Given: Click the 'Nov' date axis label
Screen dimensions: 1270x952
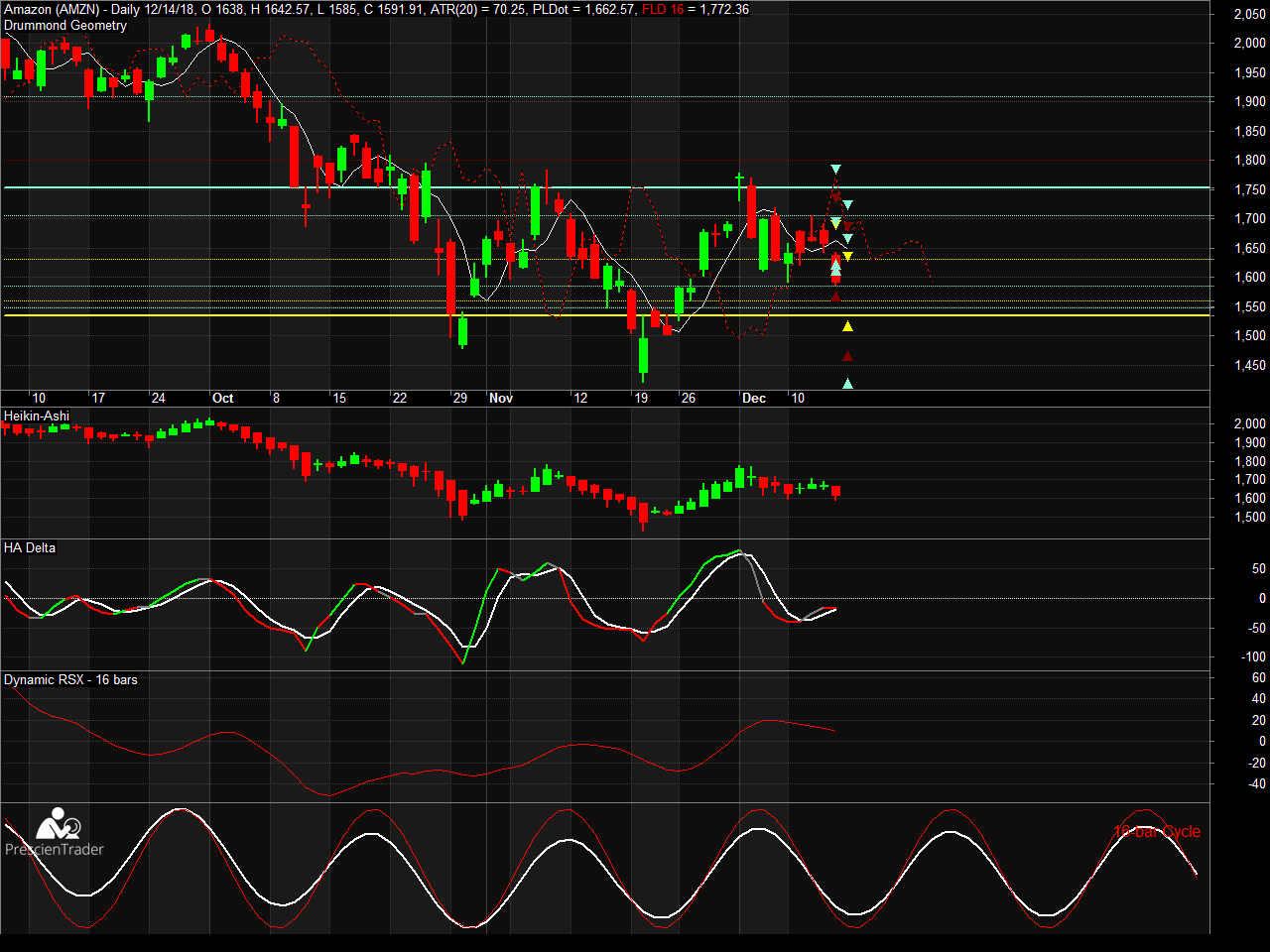Looking at the screenshot, I should 501,398.
